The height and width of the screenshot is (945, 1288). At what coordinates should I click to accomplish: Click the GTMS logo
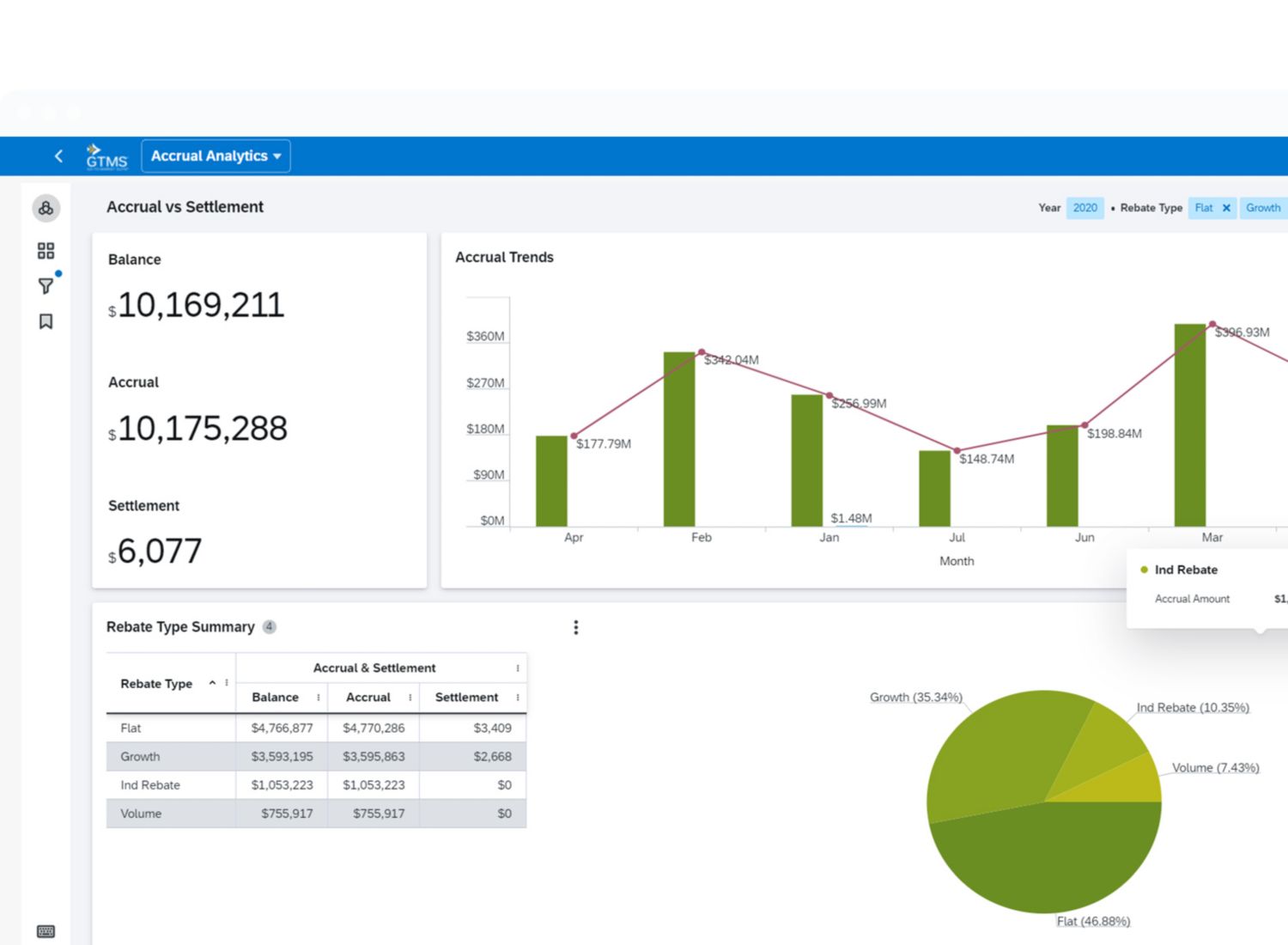point(106,156)
